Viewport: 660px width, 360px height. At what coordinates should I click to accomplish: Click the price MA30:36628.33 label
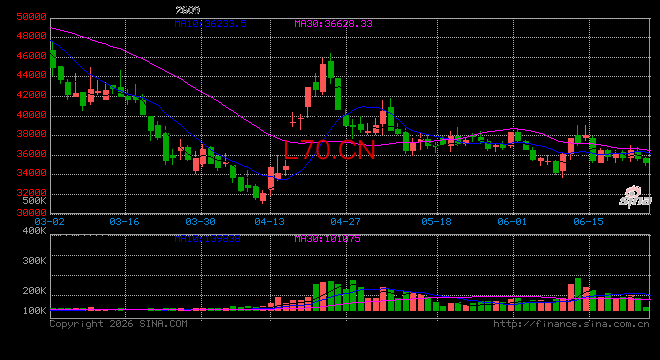[333, 24]
